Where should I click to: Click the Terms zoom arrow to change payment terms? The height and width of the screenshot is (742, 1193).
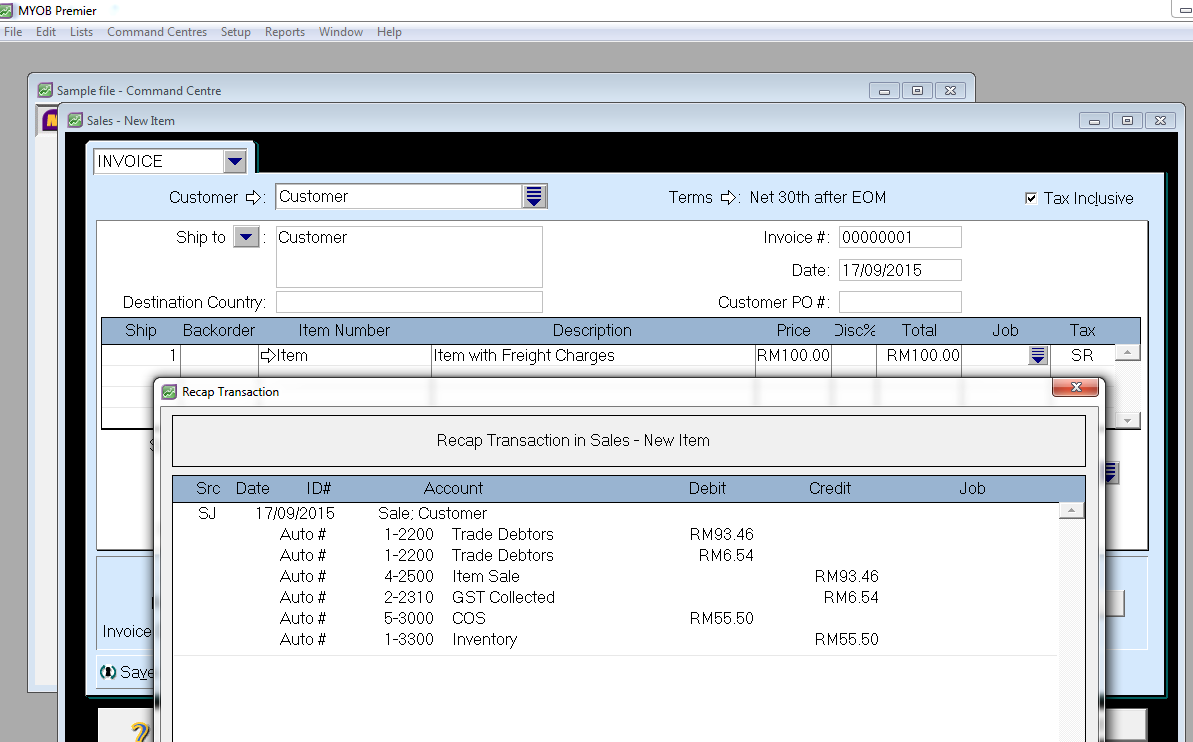coord(729,197)
